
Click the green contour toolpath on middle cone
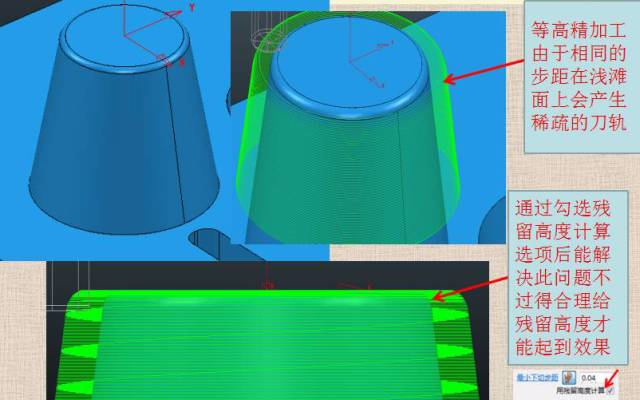coord(340,170)
